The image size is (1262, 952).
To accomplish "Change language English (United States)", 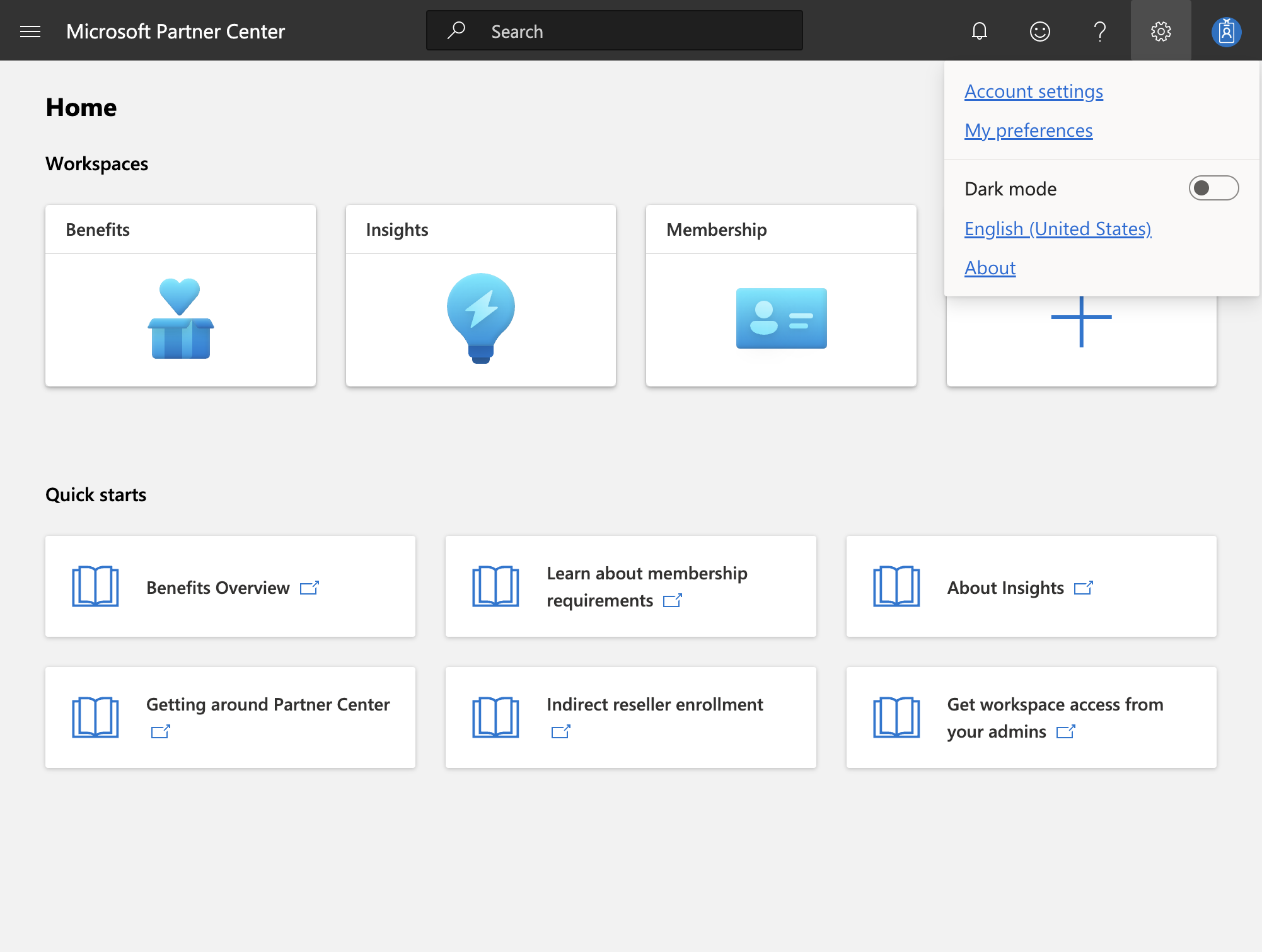I will (1058, 229).
